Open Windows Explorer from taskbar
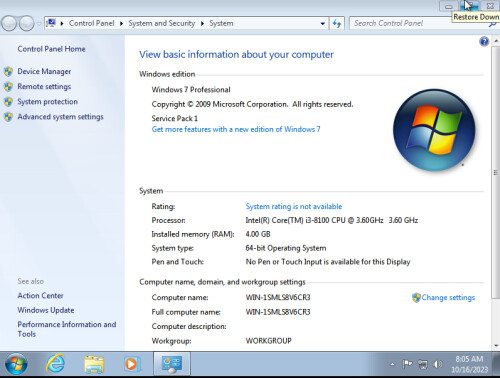 coord(94,364)
